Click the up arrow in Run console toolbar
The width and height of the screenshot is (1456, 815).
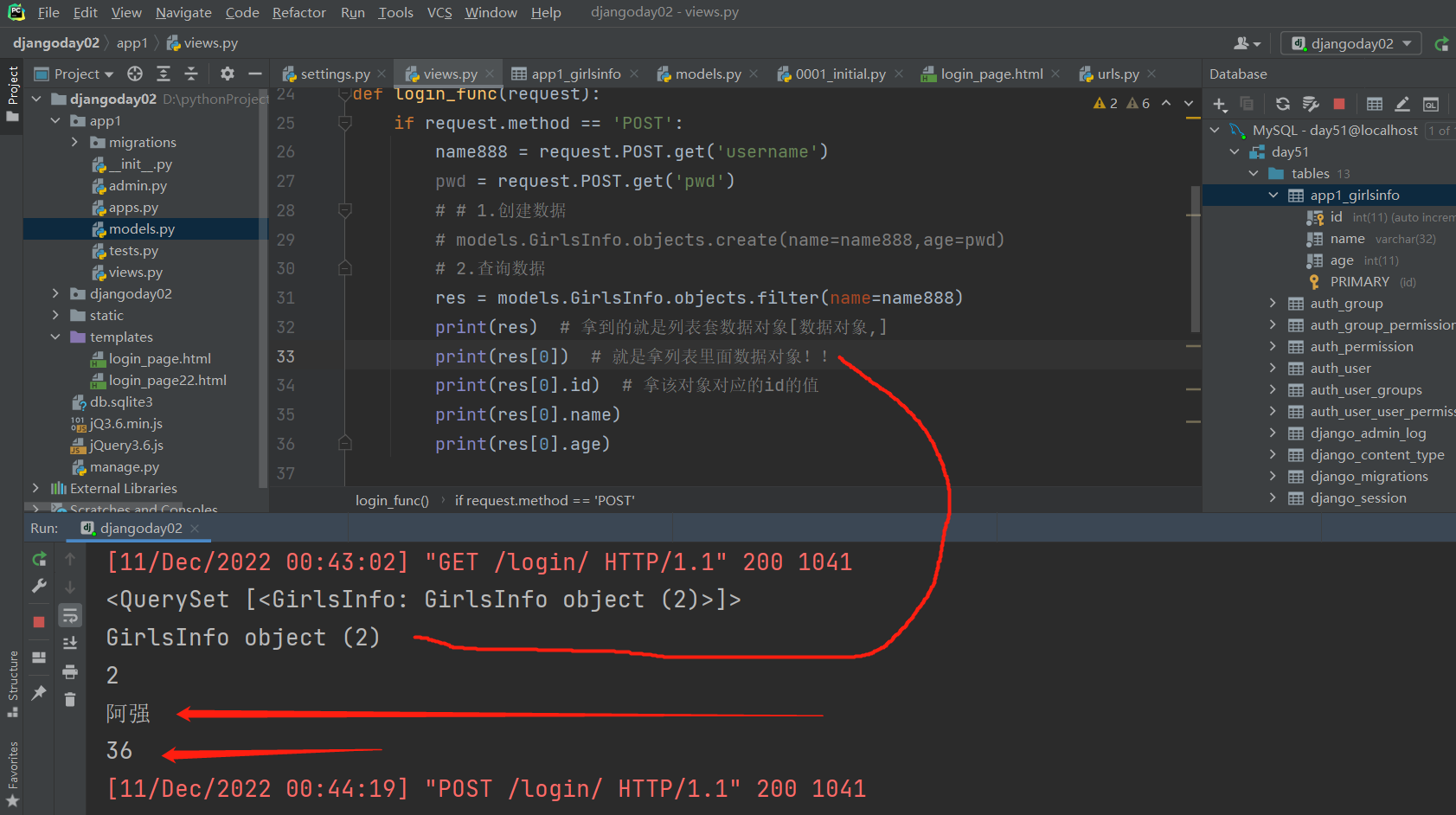point(70,560)
